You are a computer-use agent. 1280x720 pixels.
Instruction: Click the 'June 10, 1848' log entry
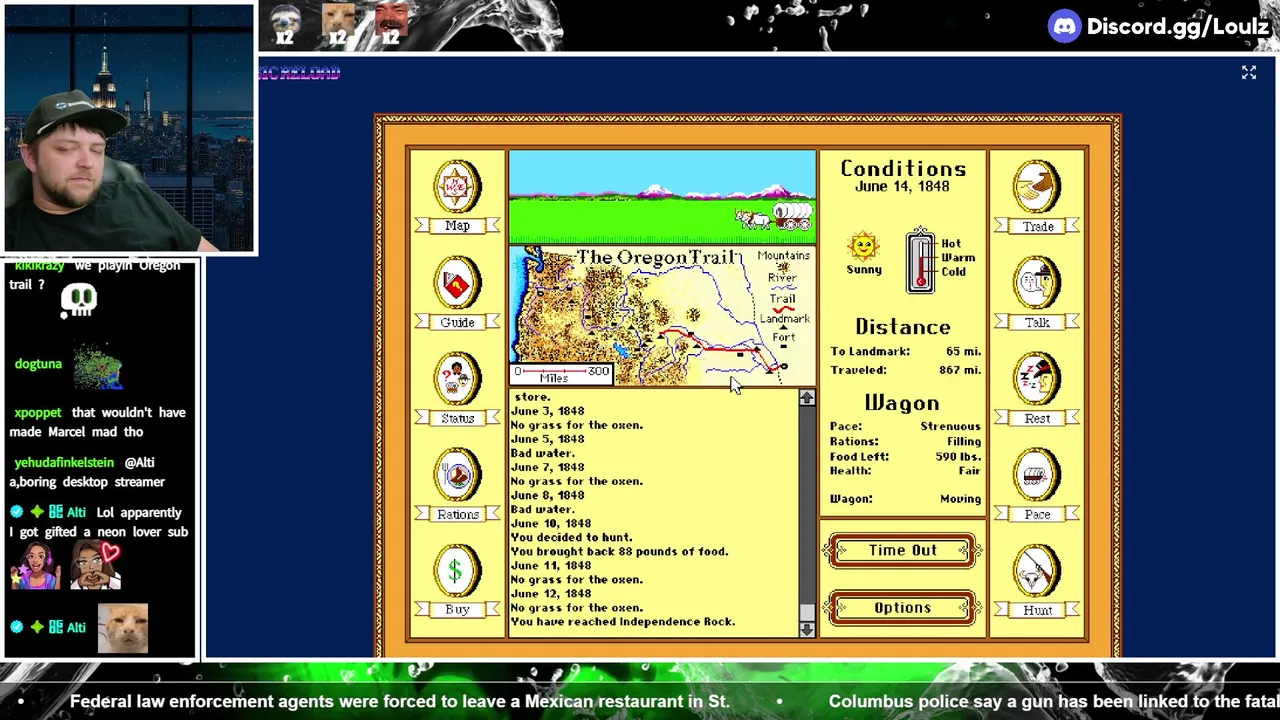tap(551, 524)
